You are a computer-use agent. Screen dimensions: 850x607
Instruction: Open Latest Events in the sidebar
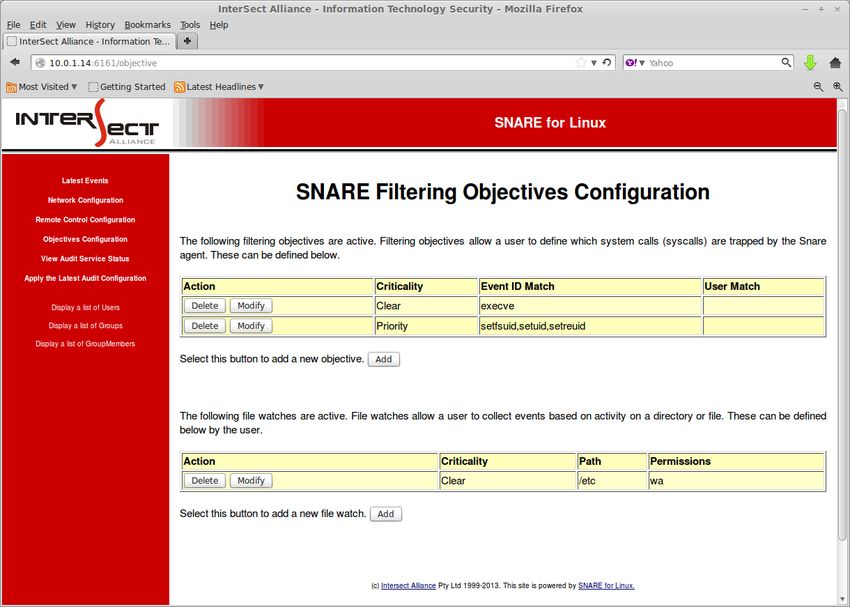(x=85, y=180)
